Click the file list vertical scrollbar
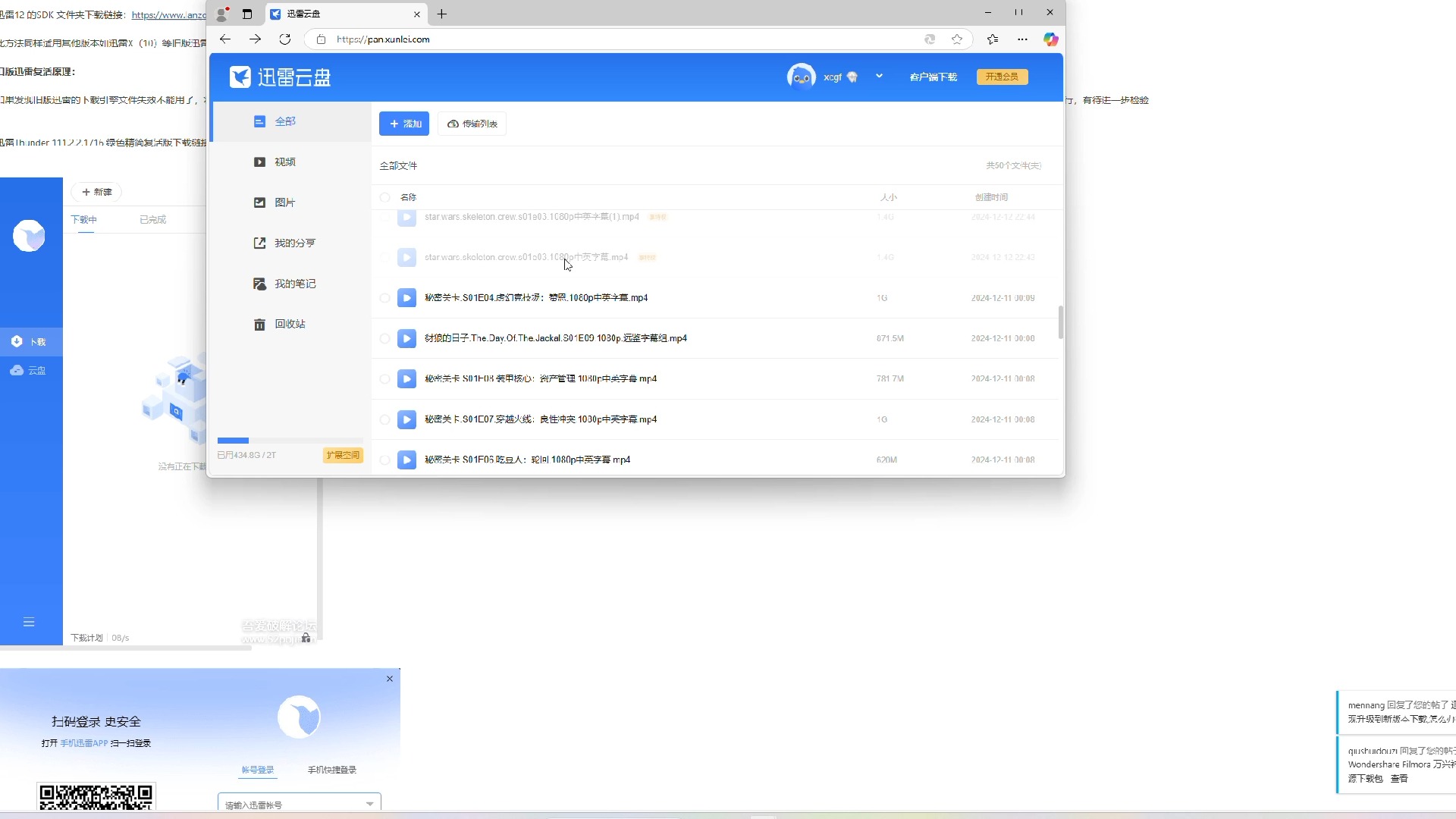Screen dimensions: 1456x819 (1060, 322)
